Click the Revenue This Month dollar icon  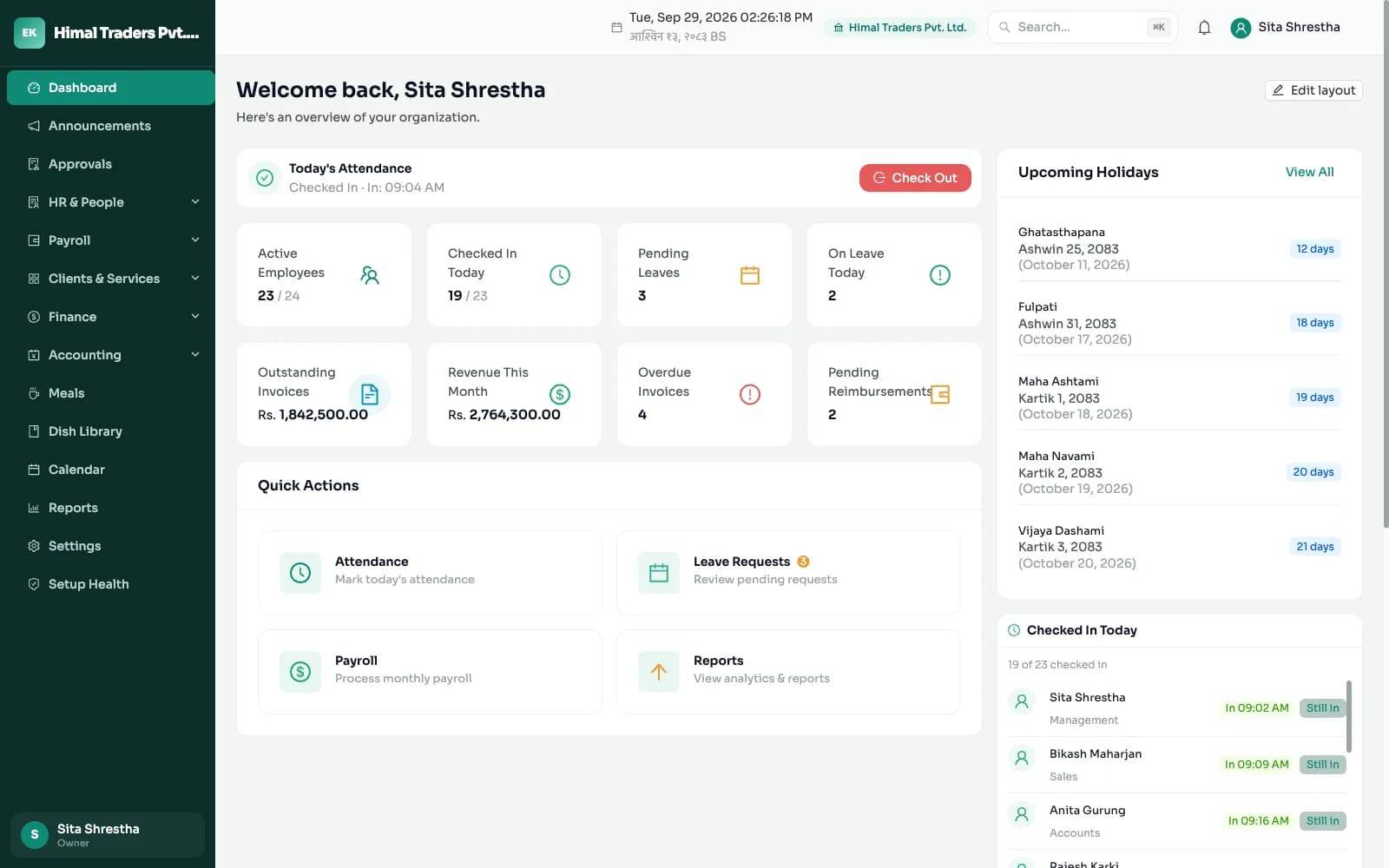pyautogui.click(x=560, y=394)
